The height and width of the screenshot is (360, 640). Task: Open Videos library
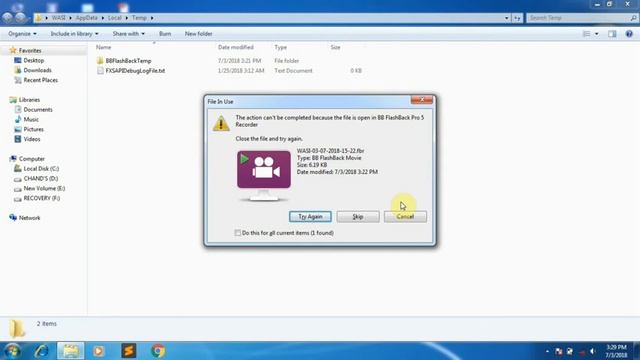pos(32,139)
